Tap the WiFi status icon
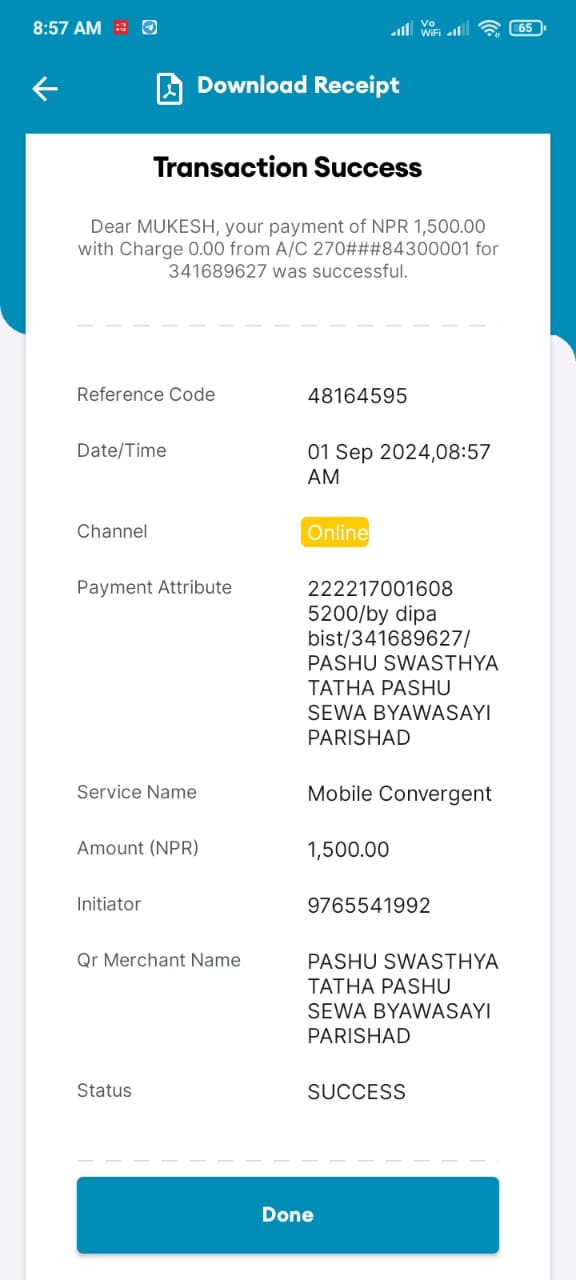 [x=489, y=28]
